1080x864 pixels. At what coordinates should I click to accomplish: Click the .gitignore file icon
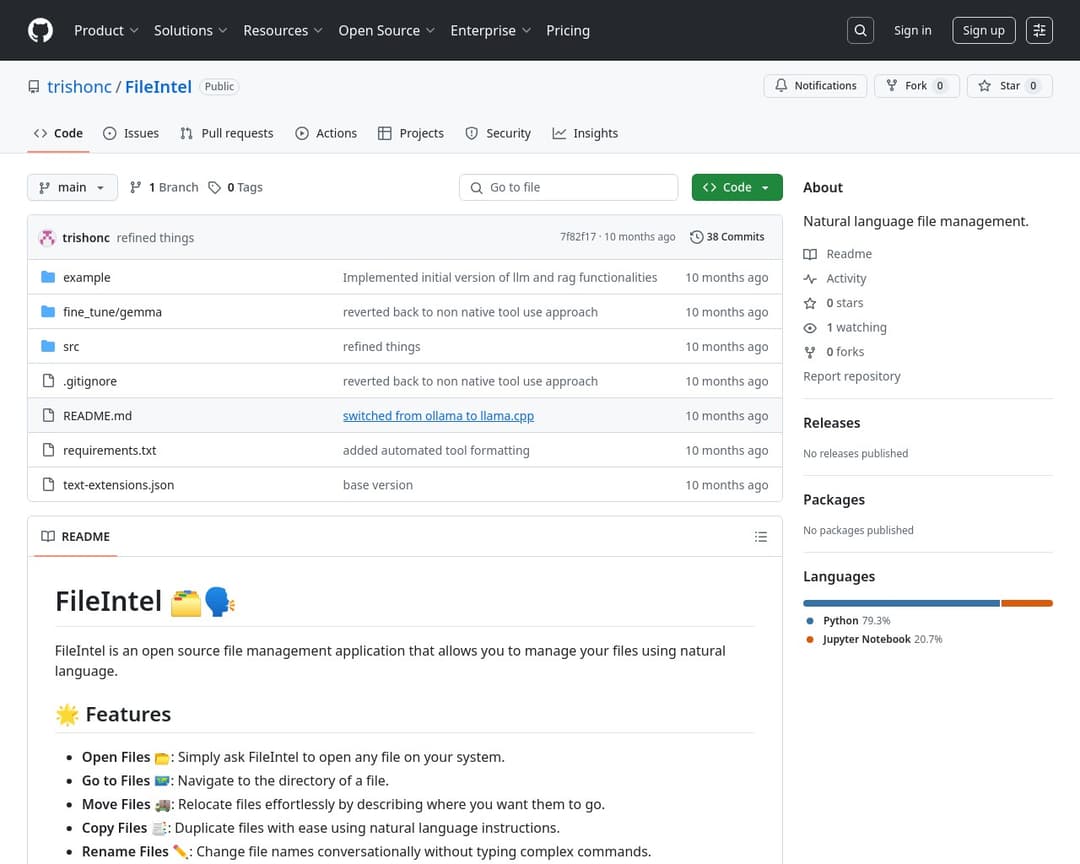point(48,380)
